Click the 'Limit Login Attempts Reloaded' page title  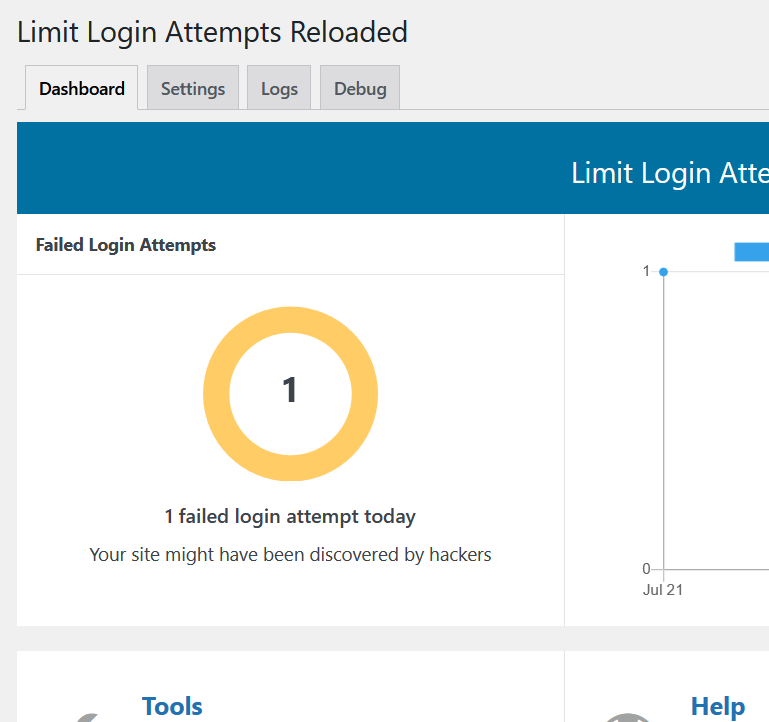click(212, 32)
